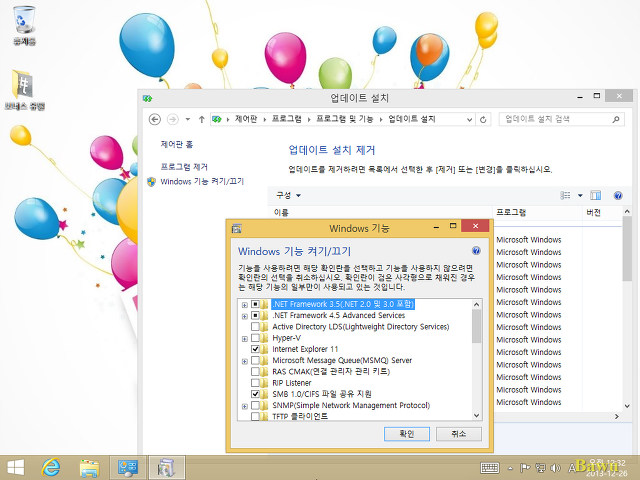
Task: Open help in update install window
Action: [618, 196]
